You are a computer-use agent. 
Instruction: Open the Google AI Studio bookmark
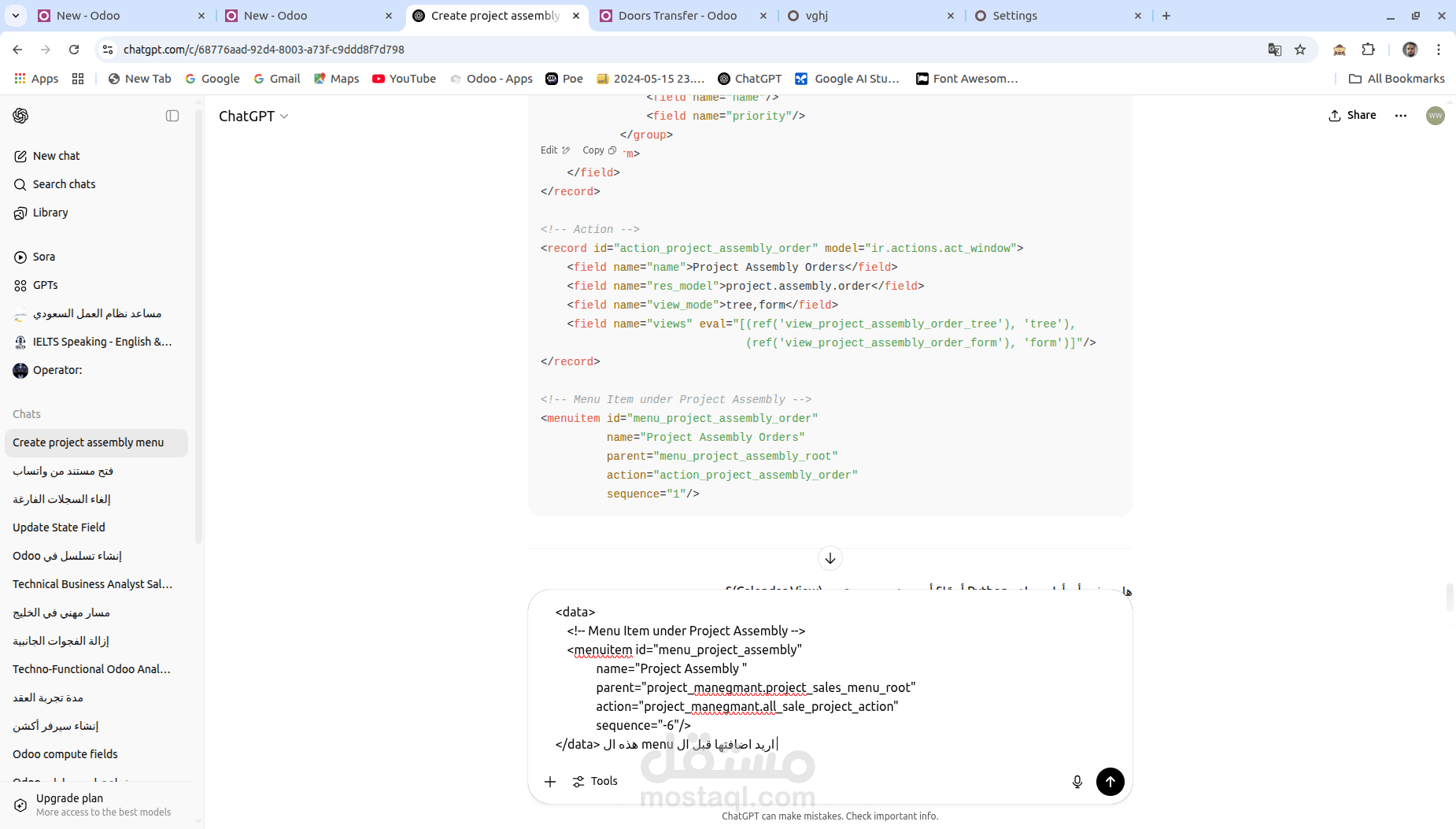point(847,79)
